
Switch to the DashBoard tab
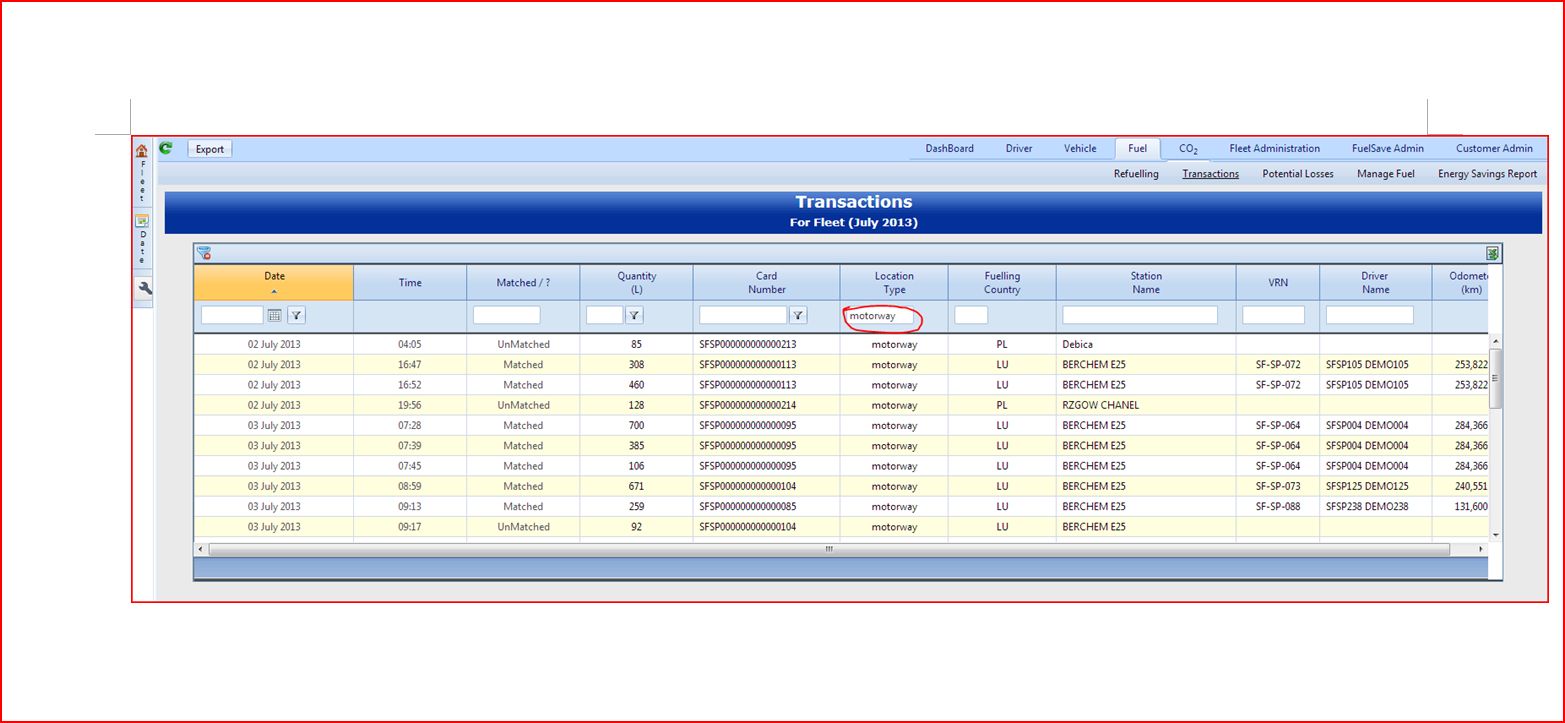(x=949, y=148)
